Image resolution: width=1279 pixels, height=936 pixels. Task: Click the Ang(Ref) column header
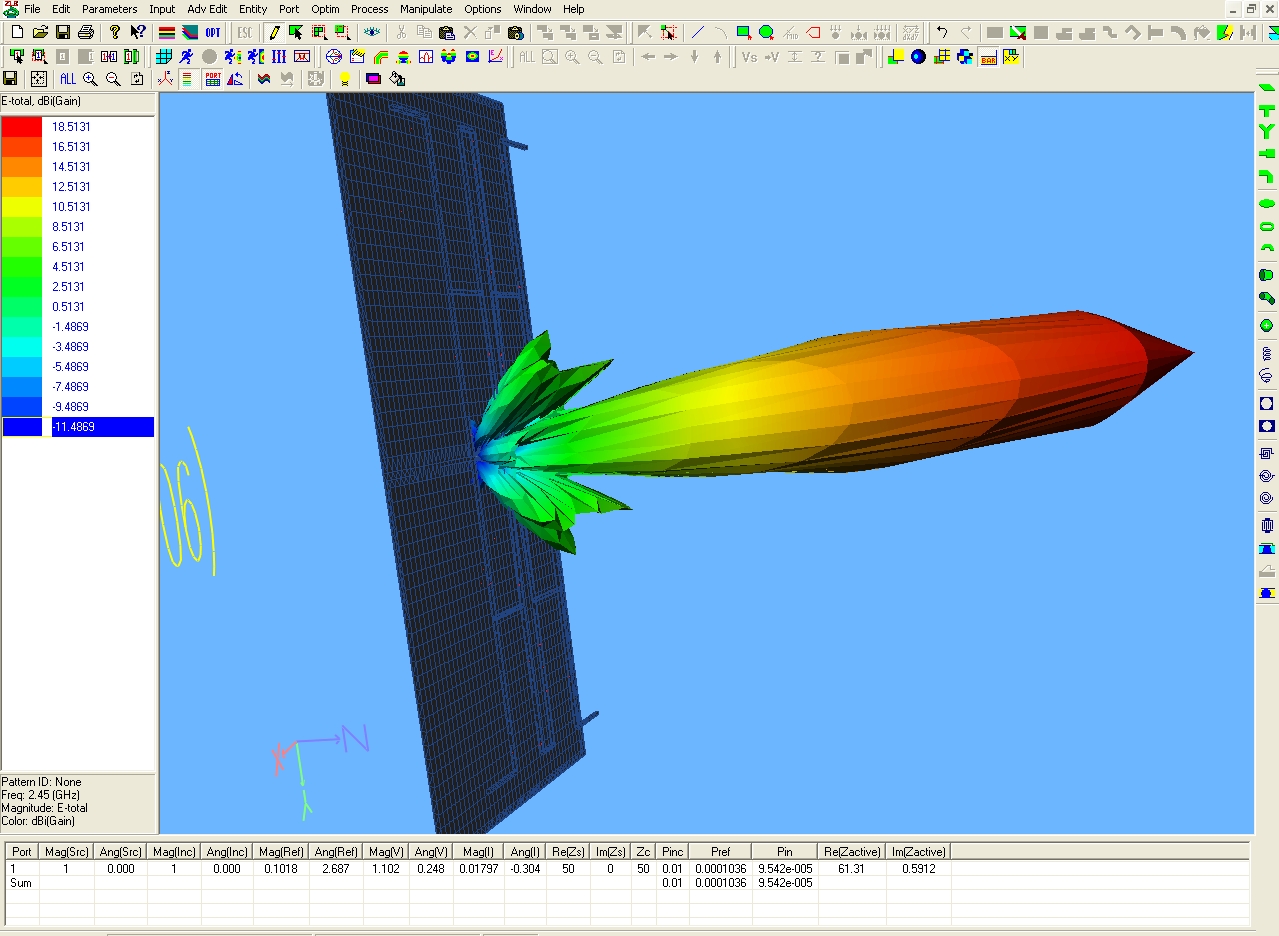337,852
